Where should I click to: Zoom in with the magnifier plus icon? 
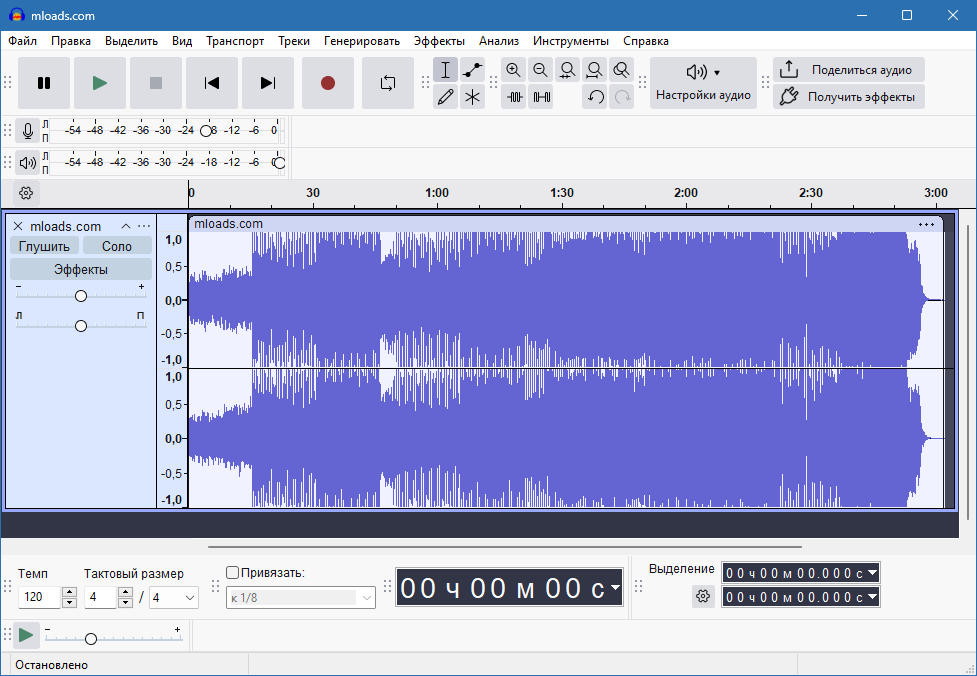513,70
